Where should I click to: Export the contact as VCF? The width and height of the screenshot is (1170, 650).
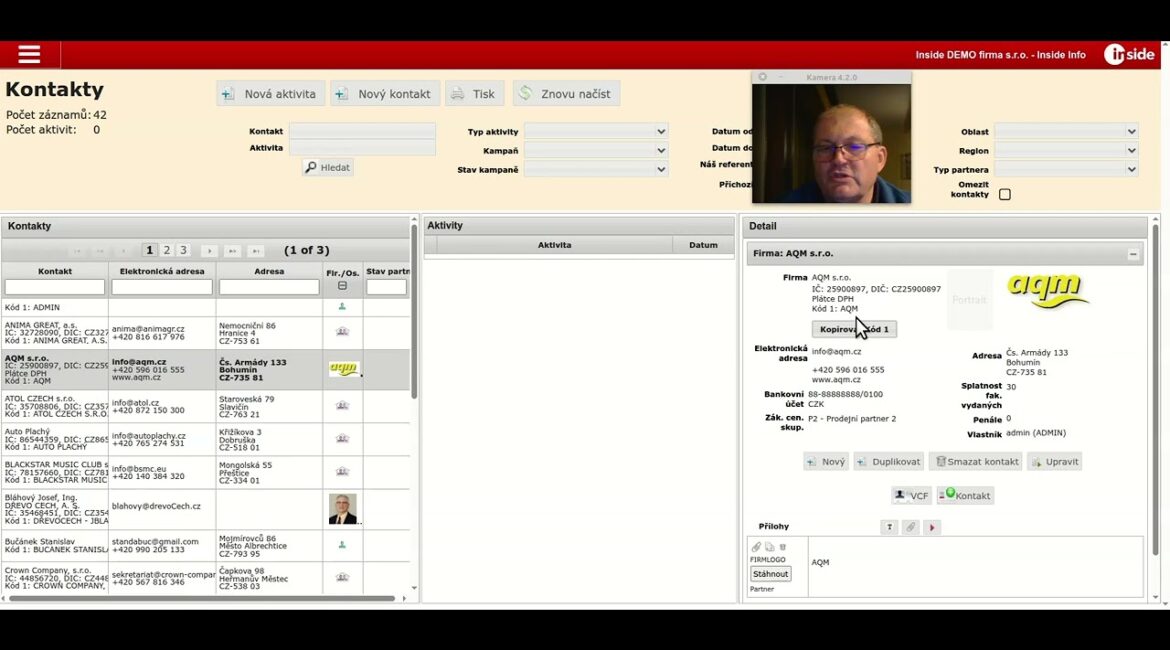(x=911, y=495)
